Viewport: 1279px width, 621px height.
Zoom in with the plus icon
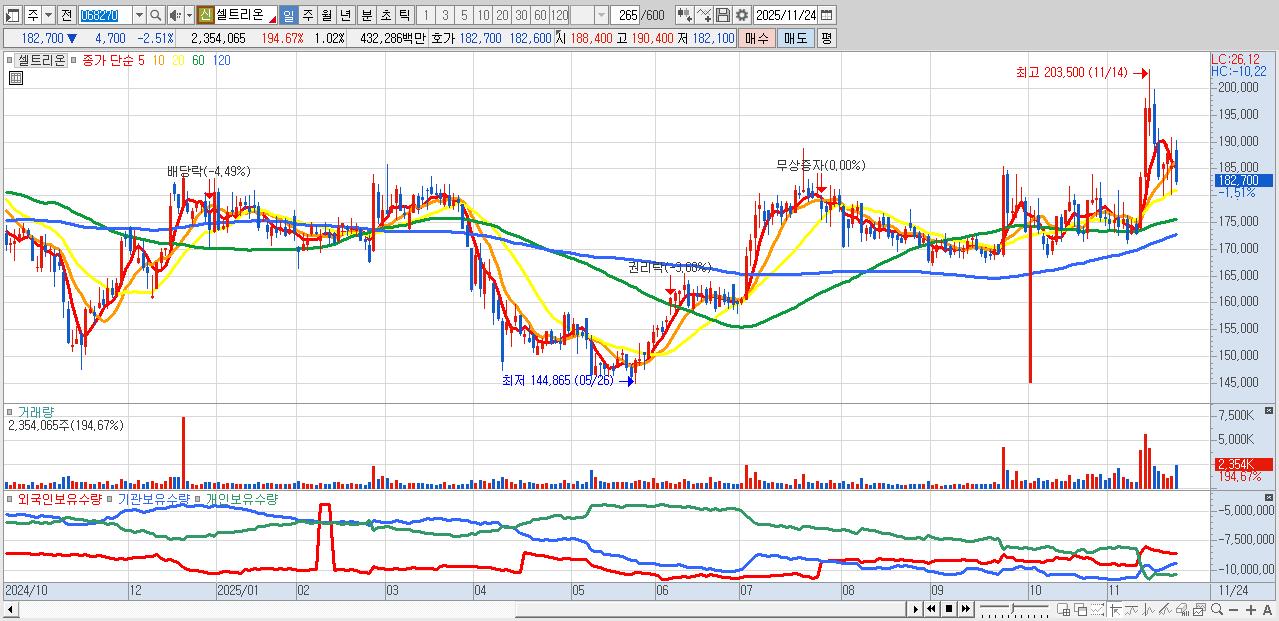click(1251, 610)
